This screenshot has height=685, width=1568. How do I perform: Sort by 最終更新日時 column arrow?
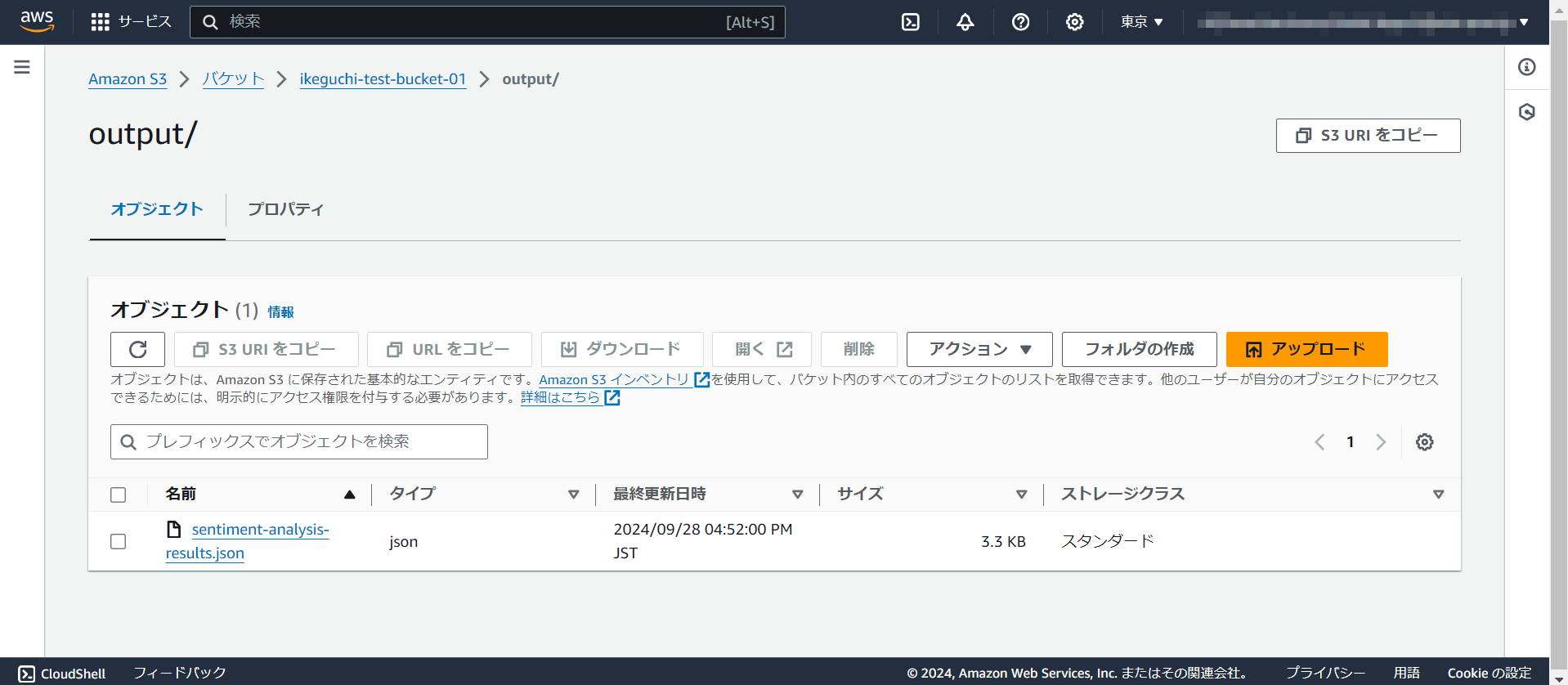pyautogui.click(x=798, y=495)
